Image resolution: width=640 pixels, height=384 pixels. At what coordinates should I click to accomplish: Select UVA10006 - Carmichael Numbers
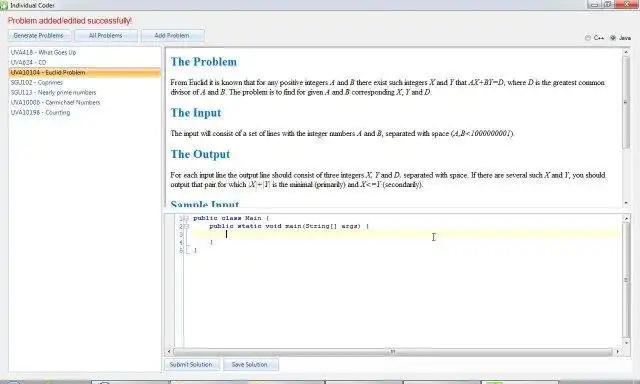[84, 102]
